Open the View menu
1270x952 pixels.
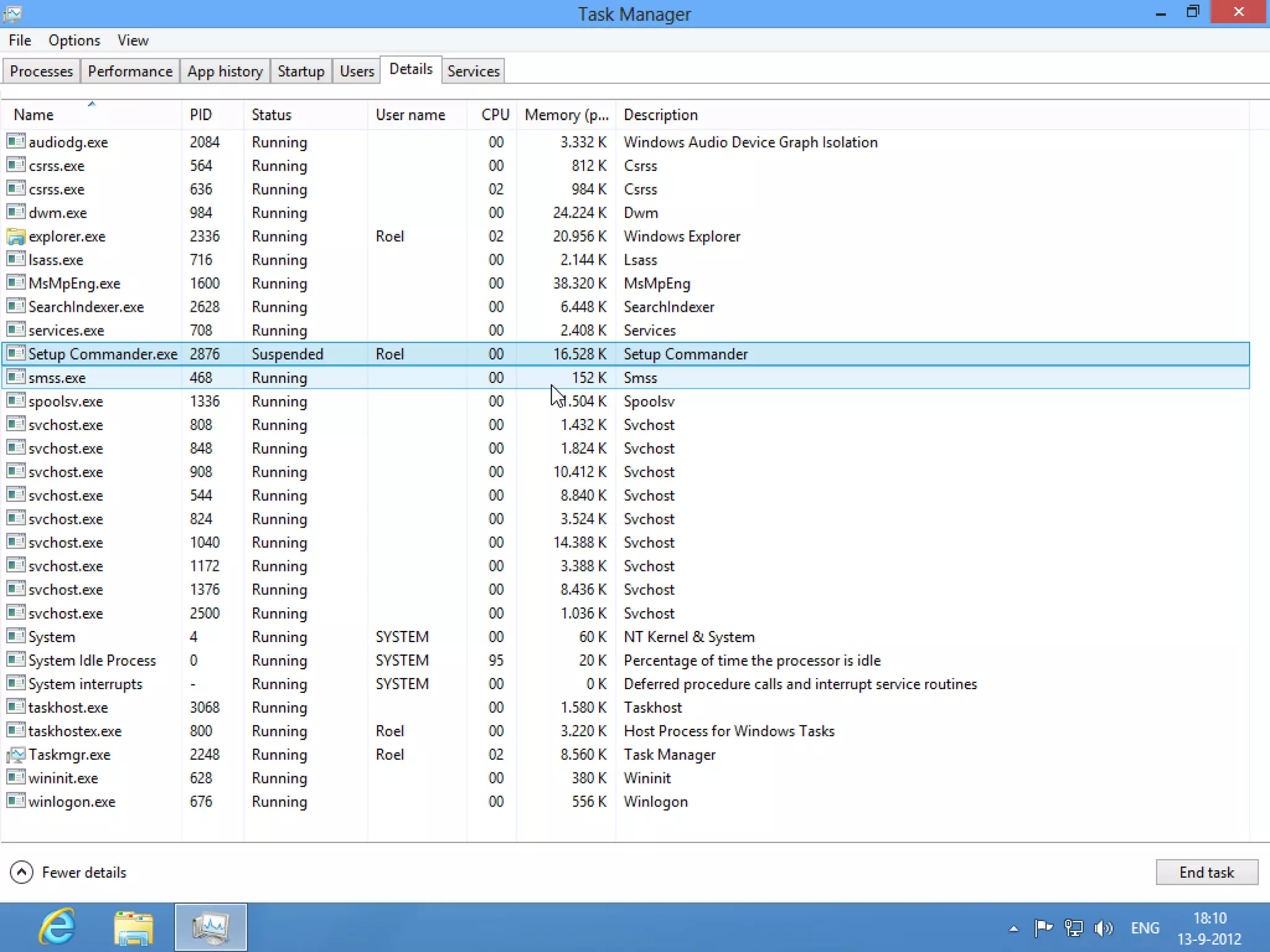click(x=133, y=40)
